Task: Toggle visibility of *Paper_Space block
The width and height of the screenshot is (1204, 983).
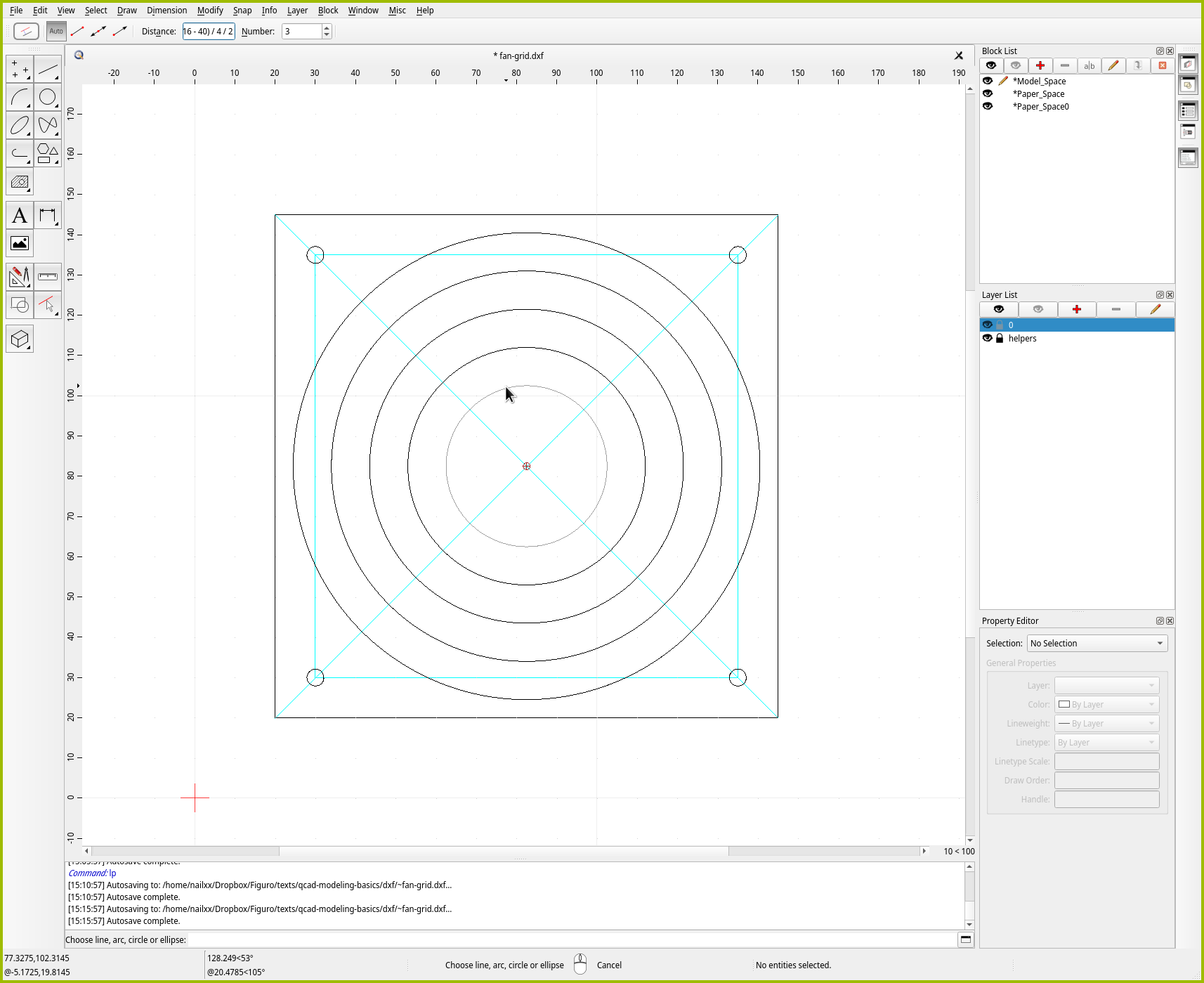Action: [x=988, y=94]
